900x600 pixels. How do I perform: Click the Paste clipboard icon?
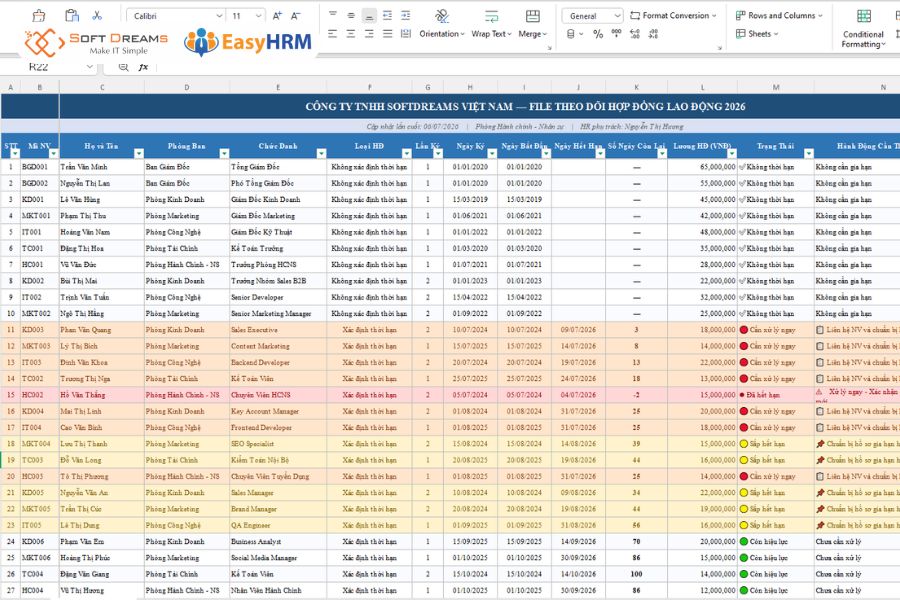(72, 16)
